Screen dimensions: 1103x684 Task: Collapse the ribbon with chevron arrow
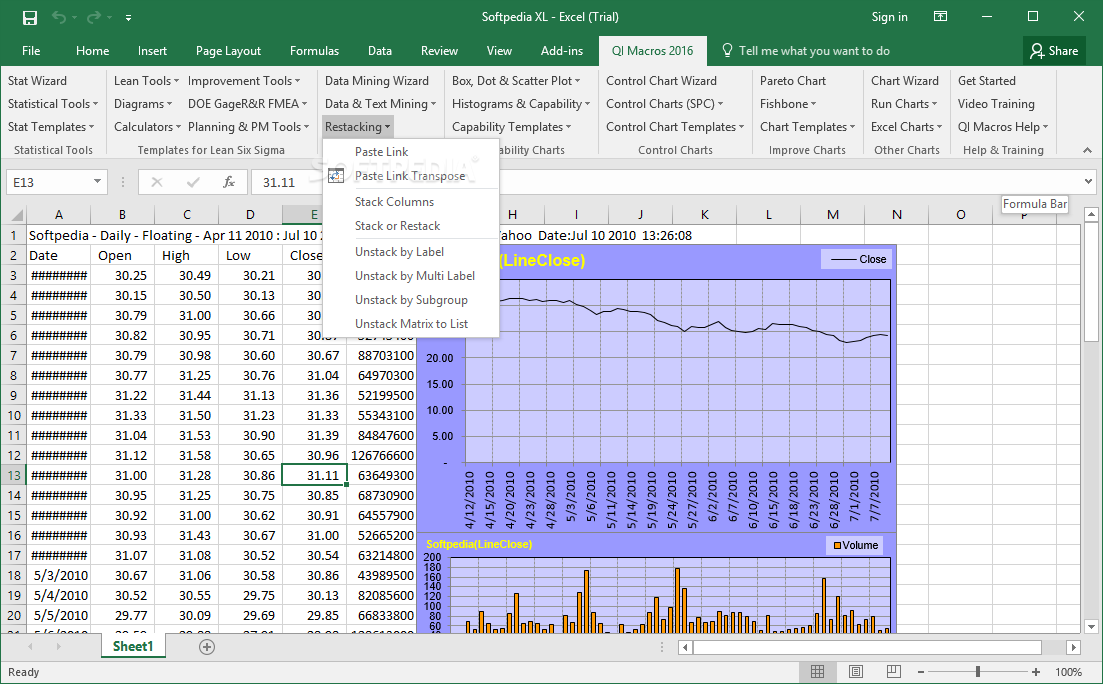[1088, 150]
